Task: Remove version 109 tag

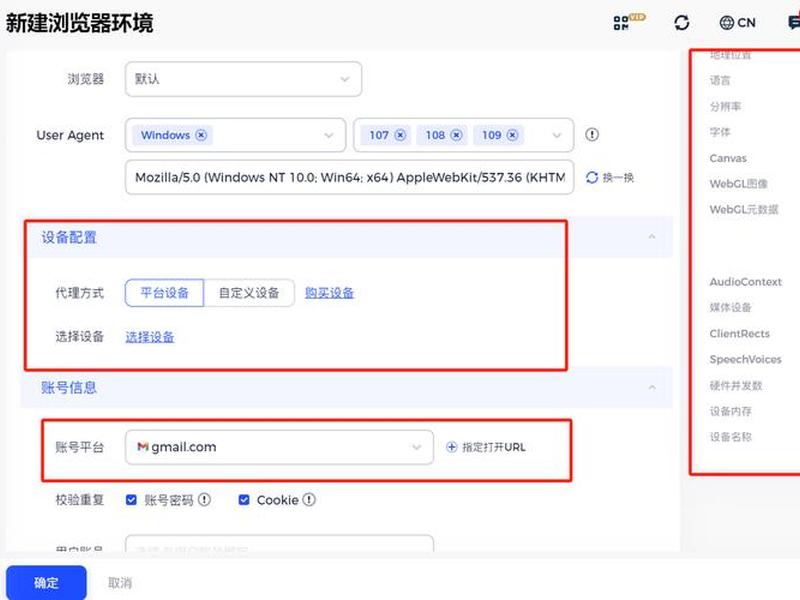Action: click(x=513, y=135)
